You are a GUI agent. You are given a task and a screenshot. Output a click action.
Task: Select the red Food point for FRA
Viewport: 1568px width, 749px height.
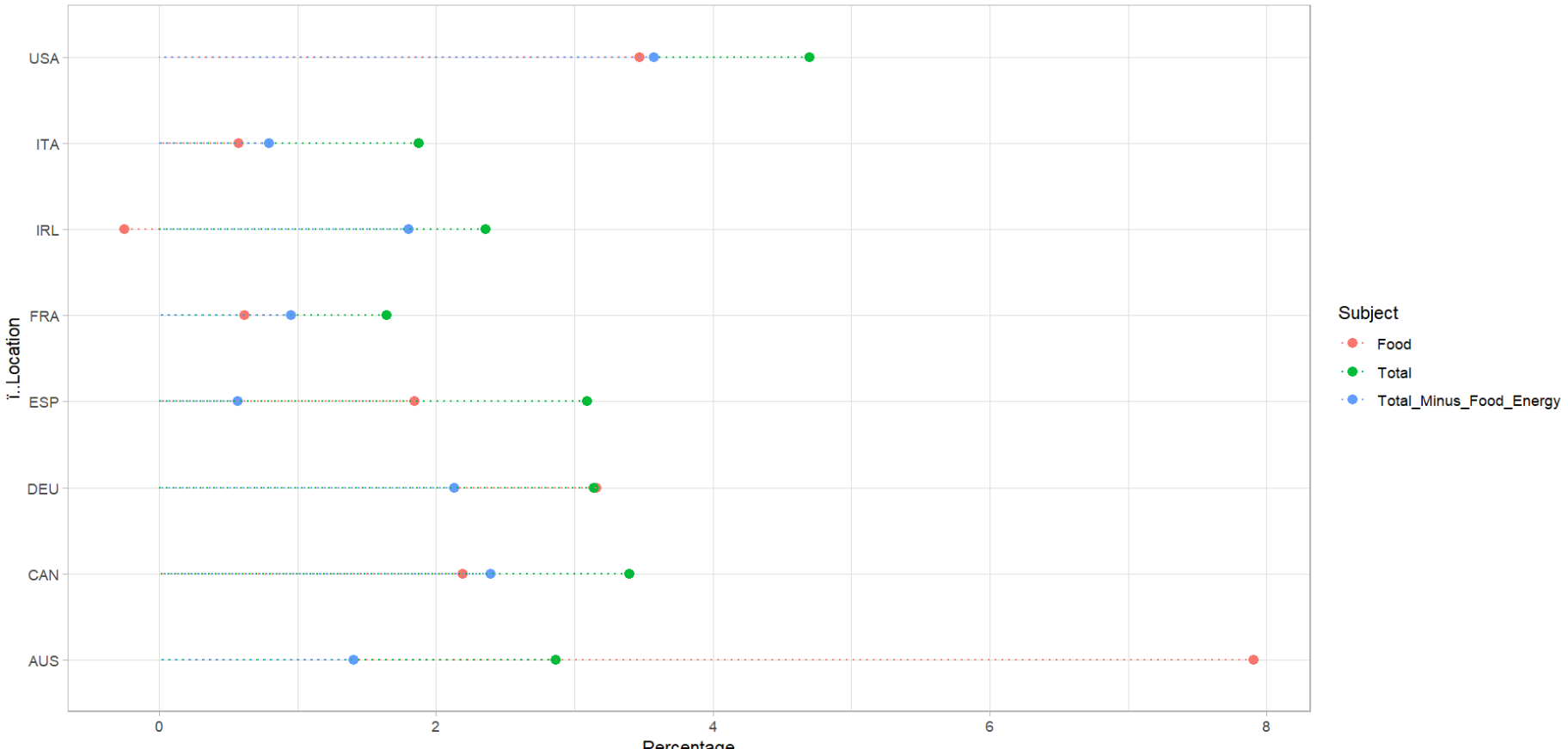[244, 316]
